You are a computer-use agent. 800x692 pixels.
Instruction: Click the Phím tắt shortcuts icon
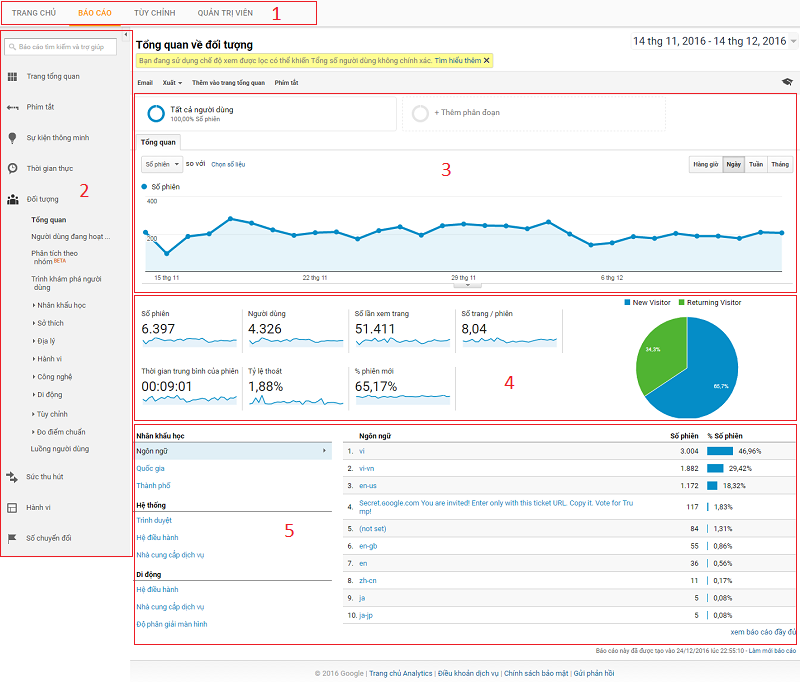tap(12, 107)
